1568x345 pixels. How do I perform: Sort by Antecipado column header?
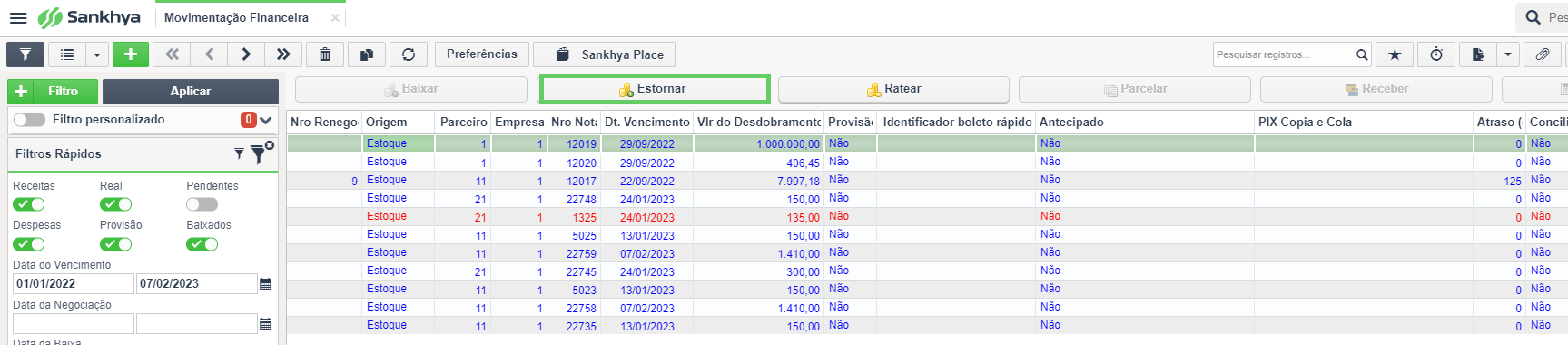pyautogui.click(x=1145, y=122)
